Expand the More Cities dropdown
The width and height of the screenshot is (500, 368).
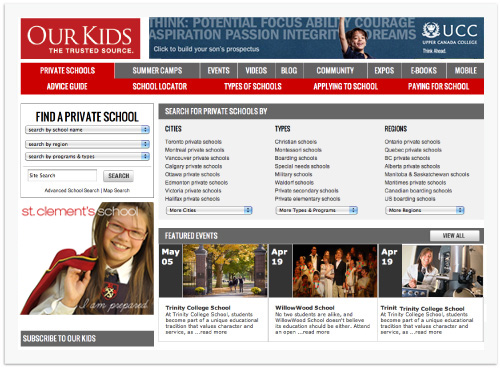[x=209, y=210]
